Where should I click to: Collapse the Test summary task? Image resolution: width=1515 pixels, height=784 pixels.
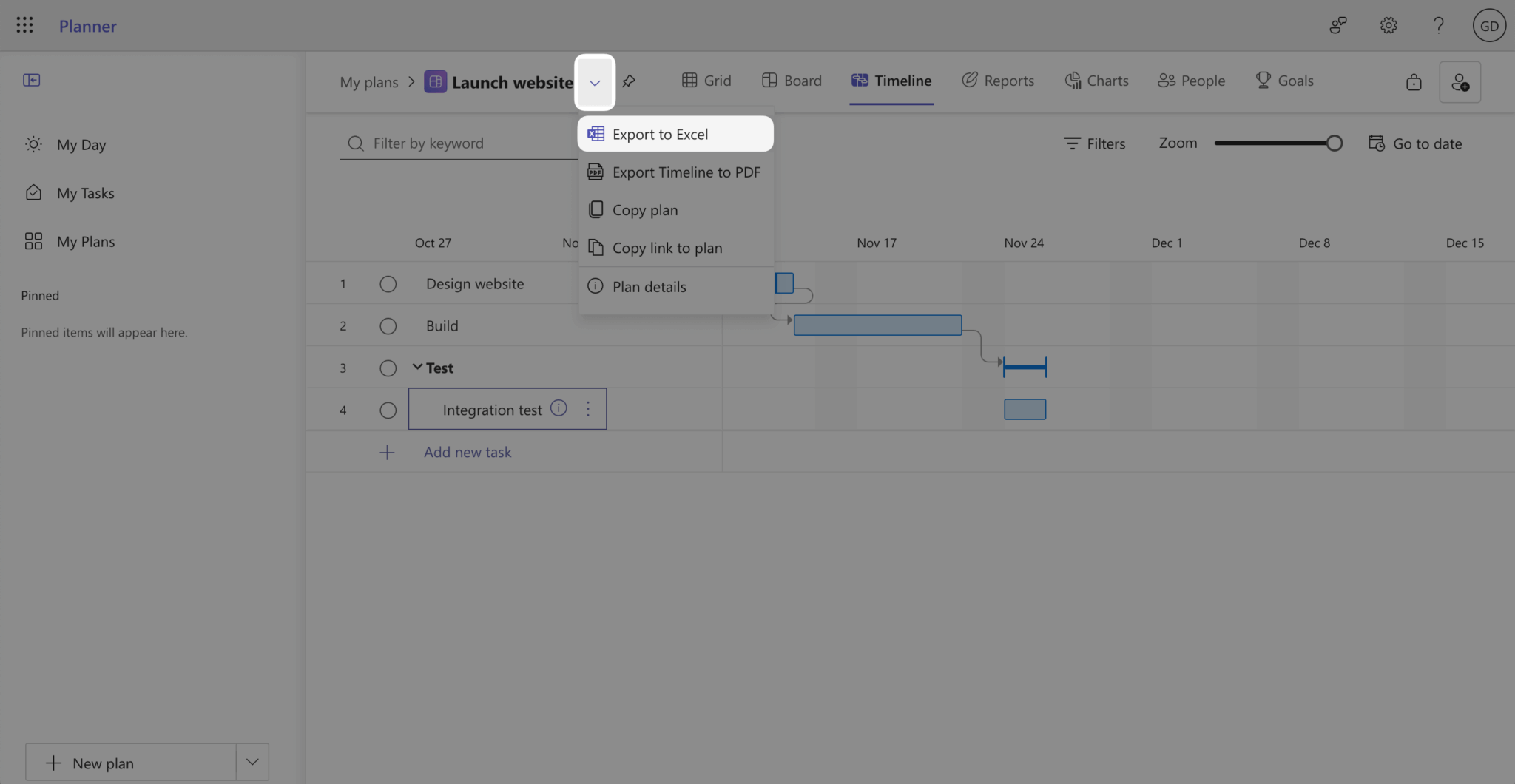[x=417, y=367]
